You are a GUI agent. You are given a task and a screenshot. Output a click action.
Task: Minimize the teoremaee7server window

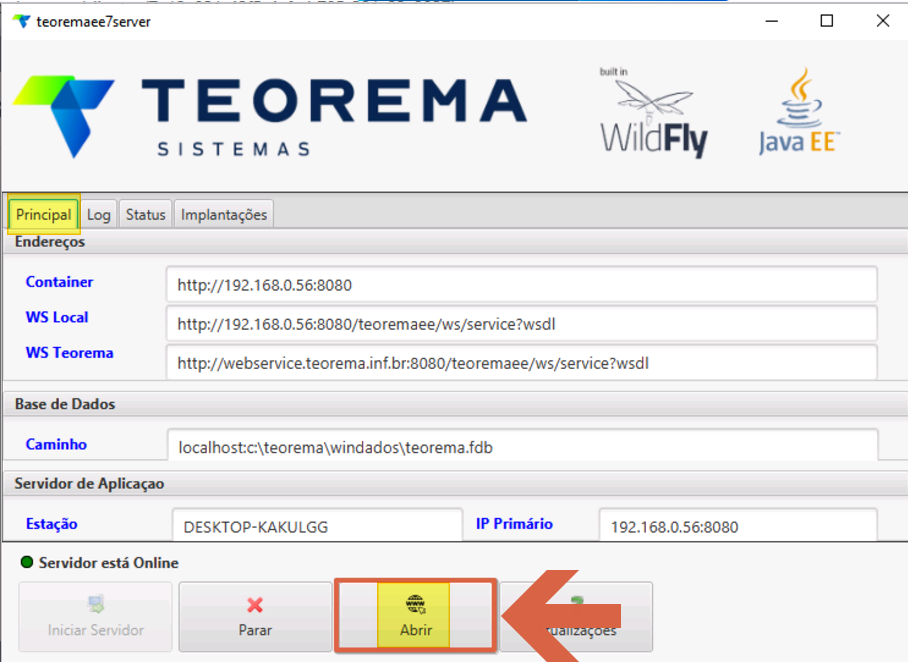coord(771,21)
